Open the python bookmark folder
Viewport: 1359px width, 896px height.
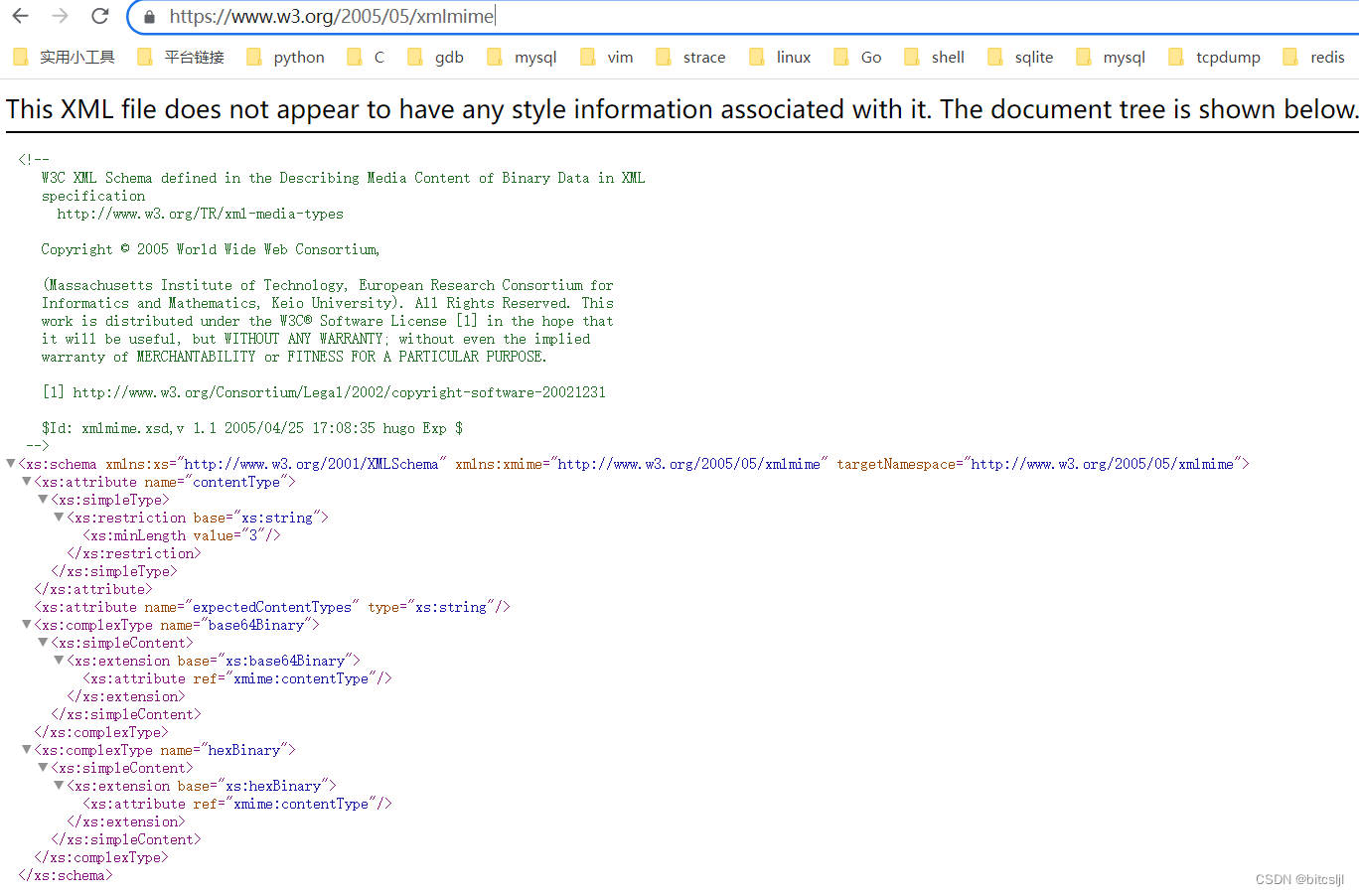point(286,57)
